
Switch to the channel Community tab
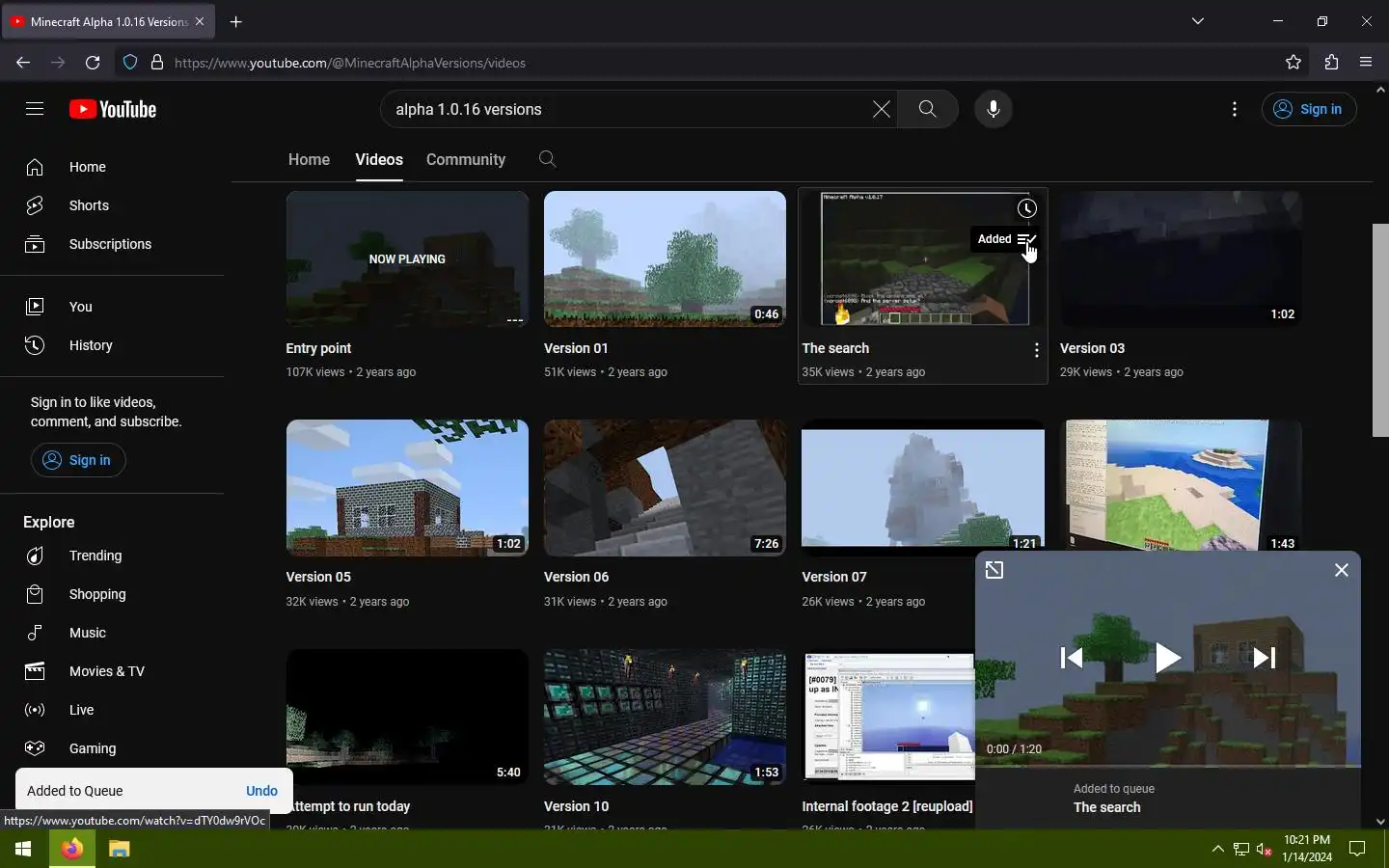click(466, 159)
